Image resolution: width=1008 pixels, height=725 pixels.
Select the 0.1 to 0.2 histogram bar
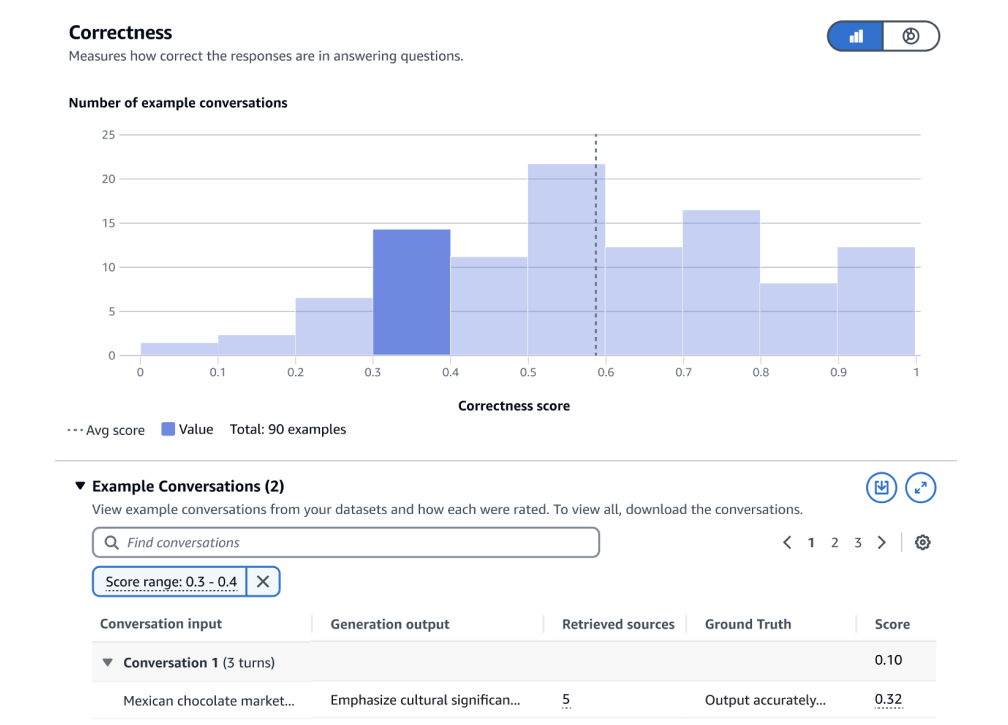tap(256, 345)
